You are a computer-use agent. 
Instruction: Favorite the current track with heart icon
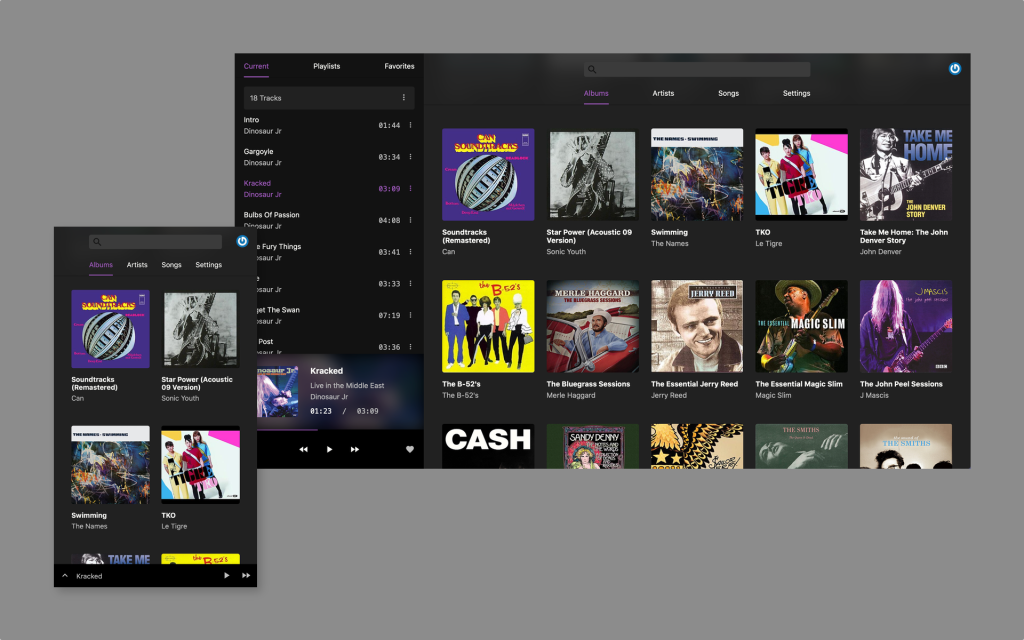(410, 450)
